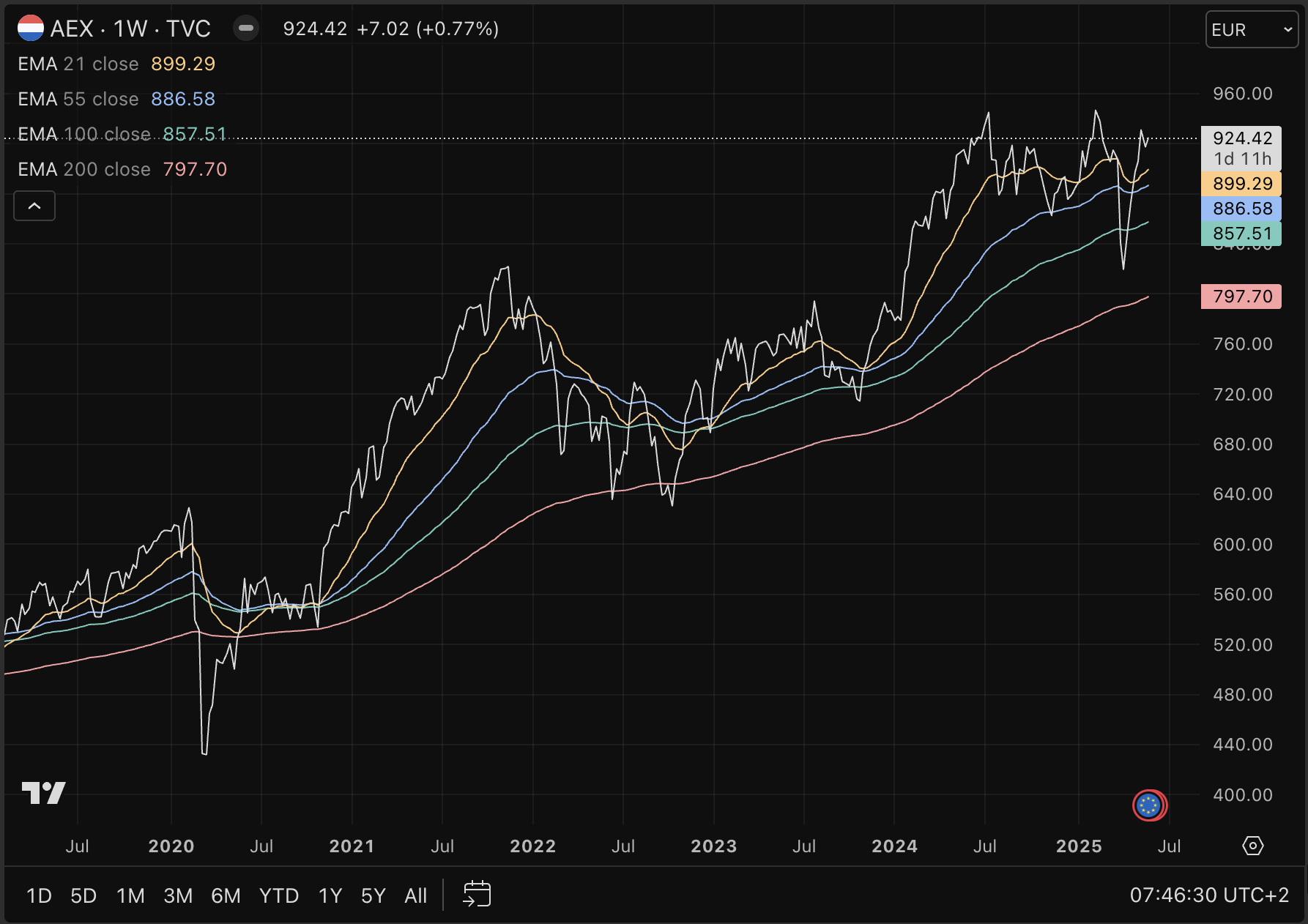1308x924 pixels.
Task: Click the EMA 55 close legend
Action: (x=78, y=99)
